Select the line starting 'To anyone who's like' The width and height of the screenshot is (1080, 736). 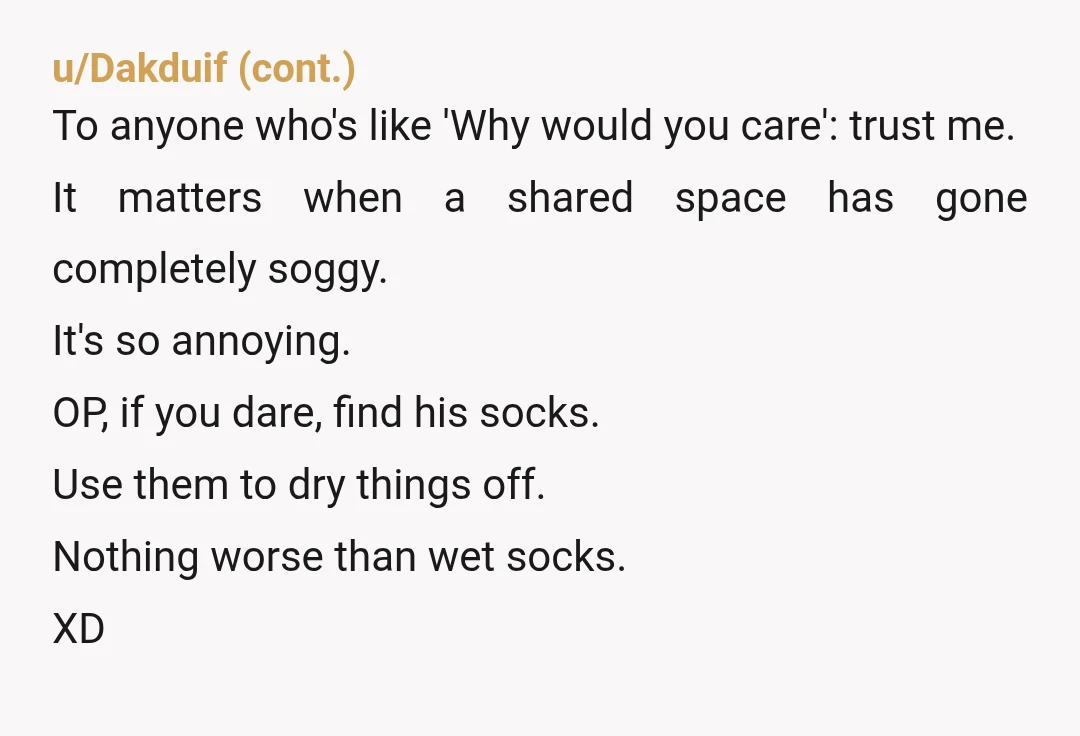[534, 126]
